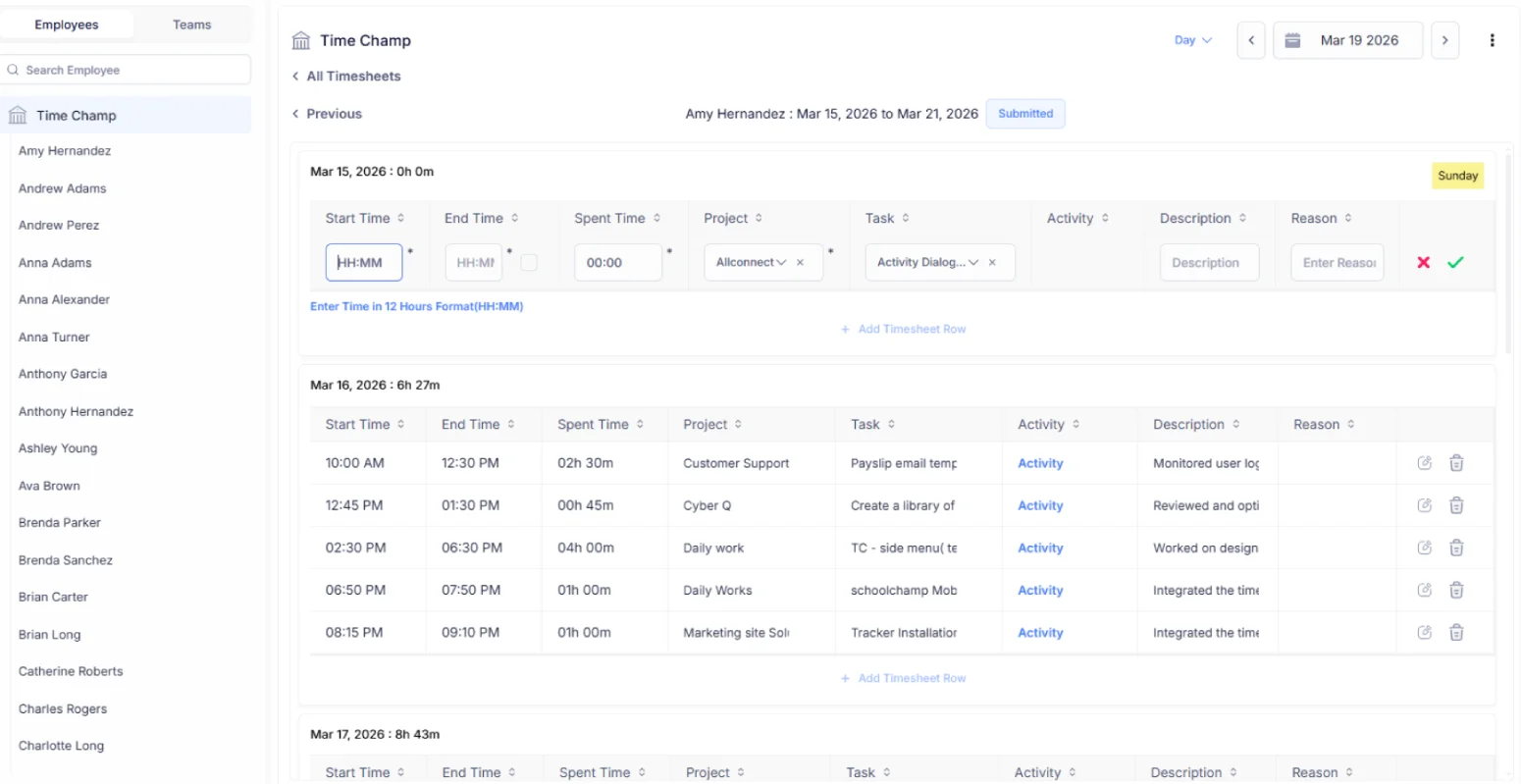1521x784 pixels.
Task: Select Brenda Parker from employee list
Action: 59,522
